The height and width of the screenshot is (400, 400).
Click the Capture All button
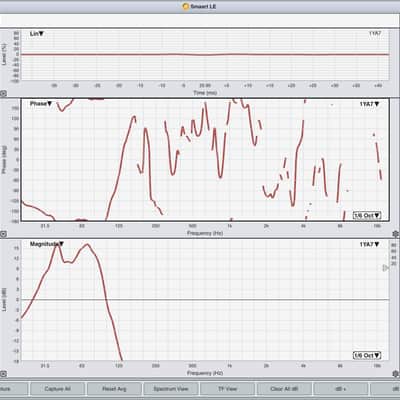pyautogui.click(x=57, y=389)
